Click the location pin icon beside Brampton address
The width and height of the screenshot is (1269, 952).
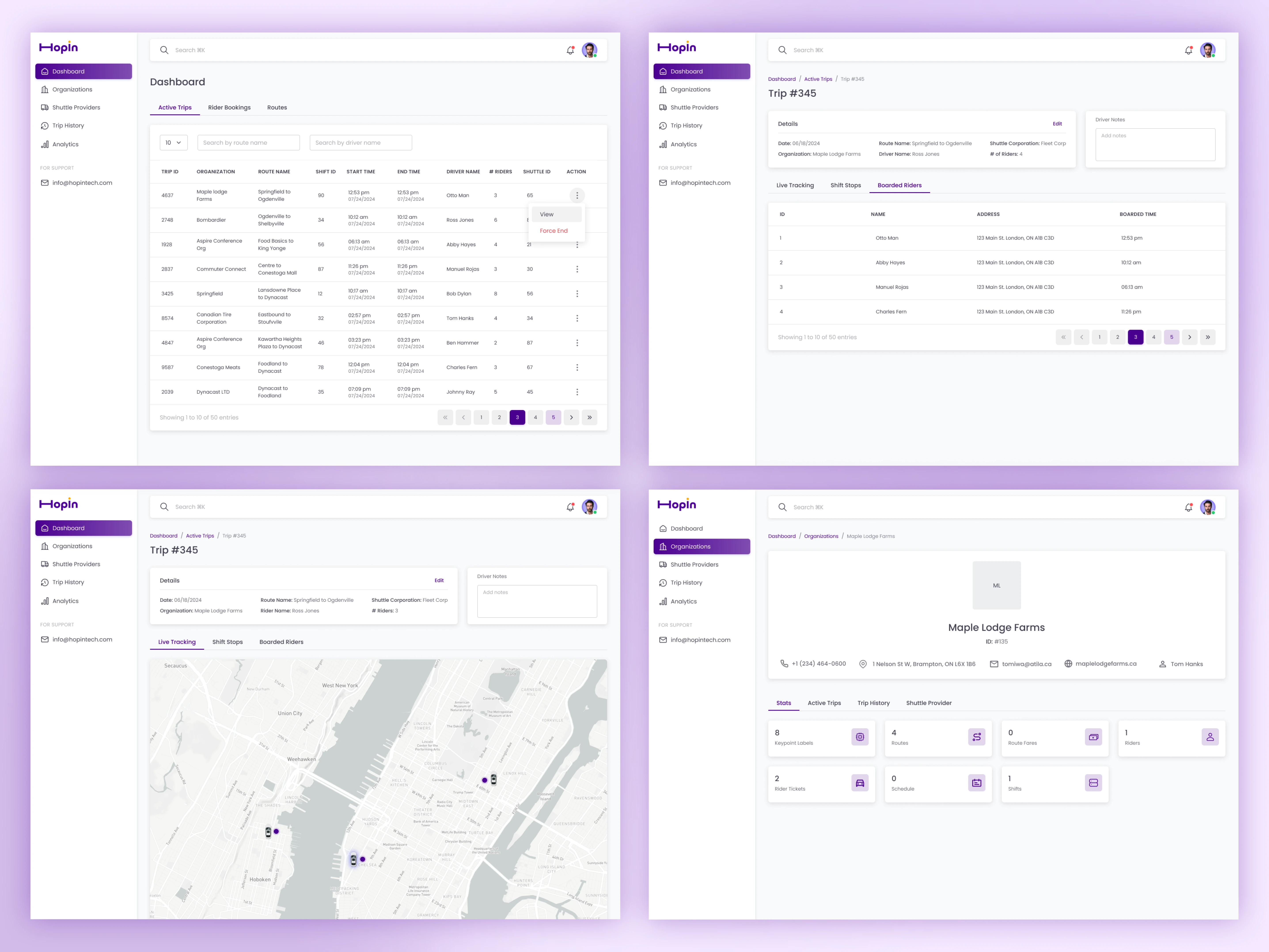click(862, 664)
